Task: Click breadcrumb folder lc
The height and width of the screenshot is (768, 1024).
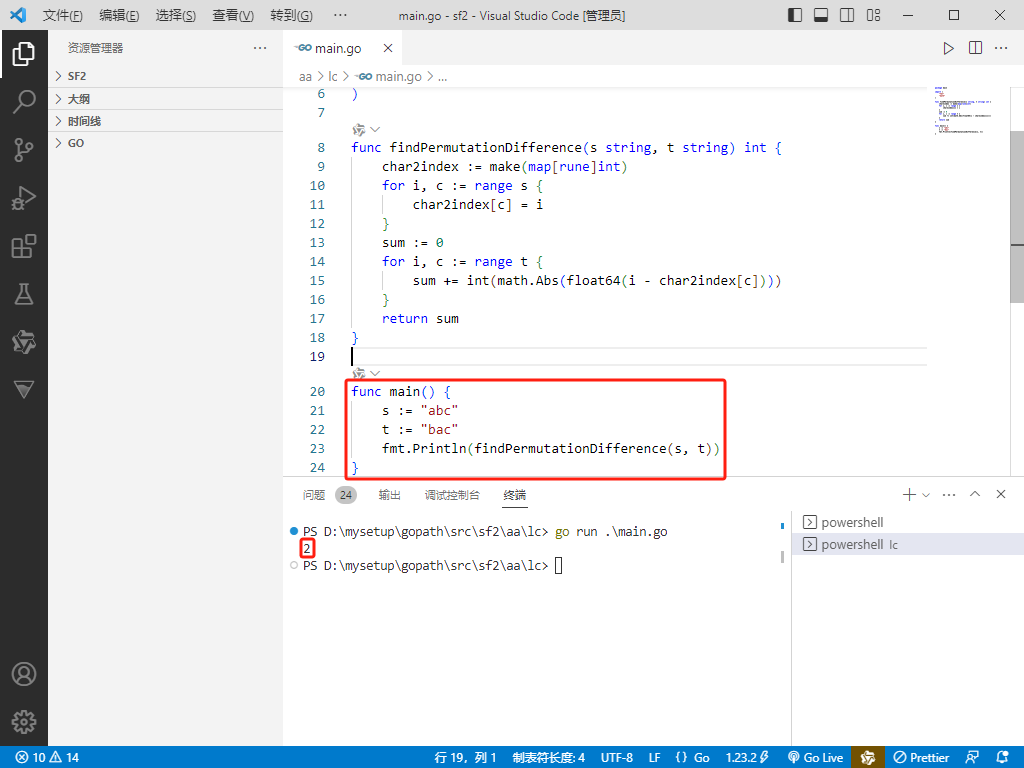Action: pos(332,77)
